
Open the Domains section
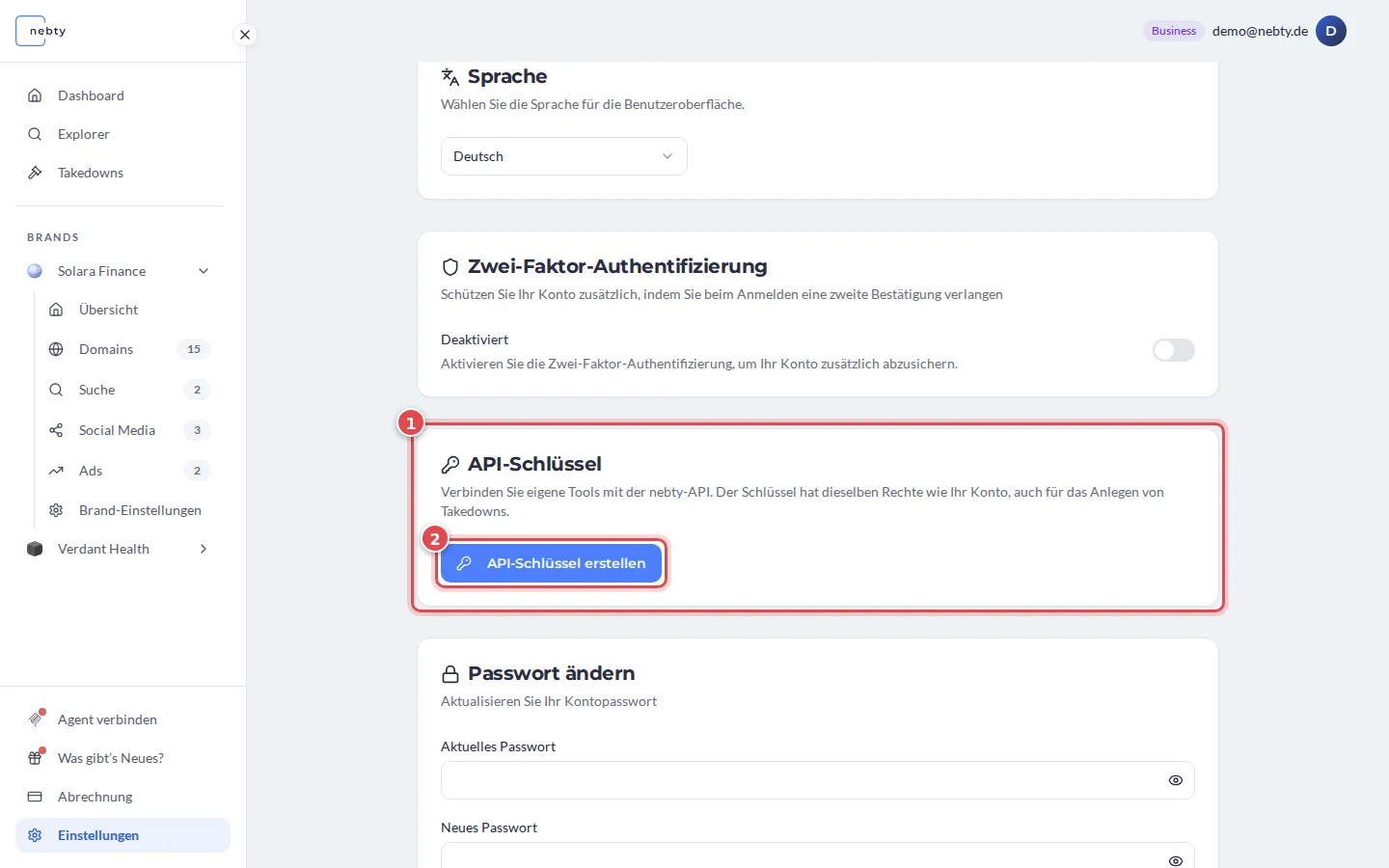[106, 349]
